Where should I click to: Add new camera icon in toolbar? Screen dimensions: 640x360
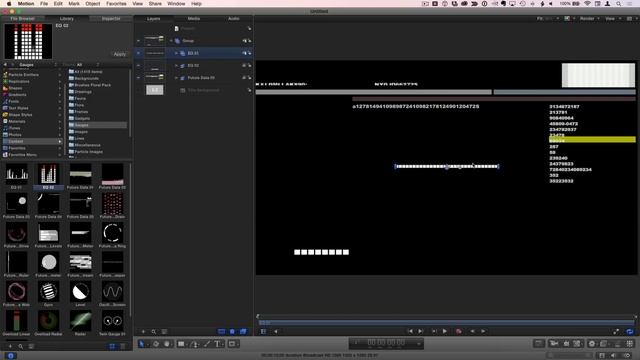pos(554,344)
